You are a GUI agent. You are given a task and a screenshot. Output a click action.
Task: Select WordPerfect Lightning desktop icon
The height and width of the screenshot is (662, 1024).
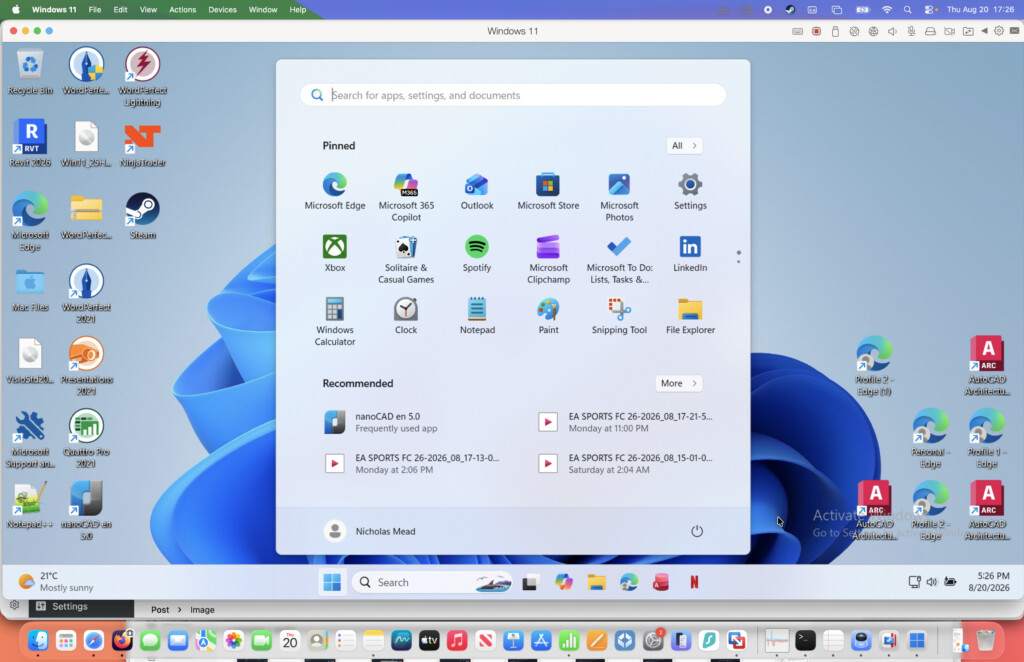coord(142,77)
